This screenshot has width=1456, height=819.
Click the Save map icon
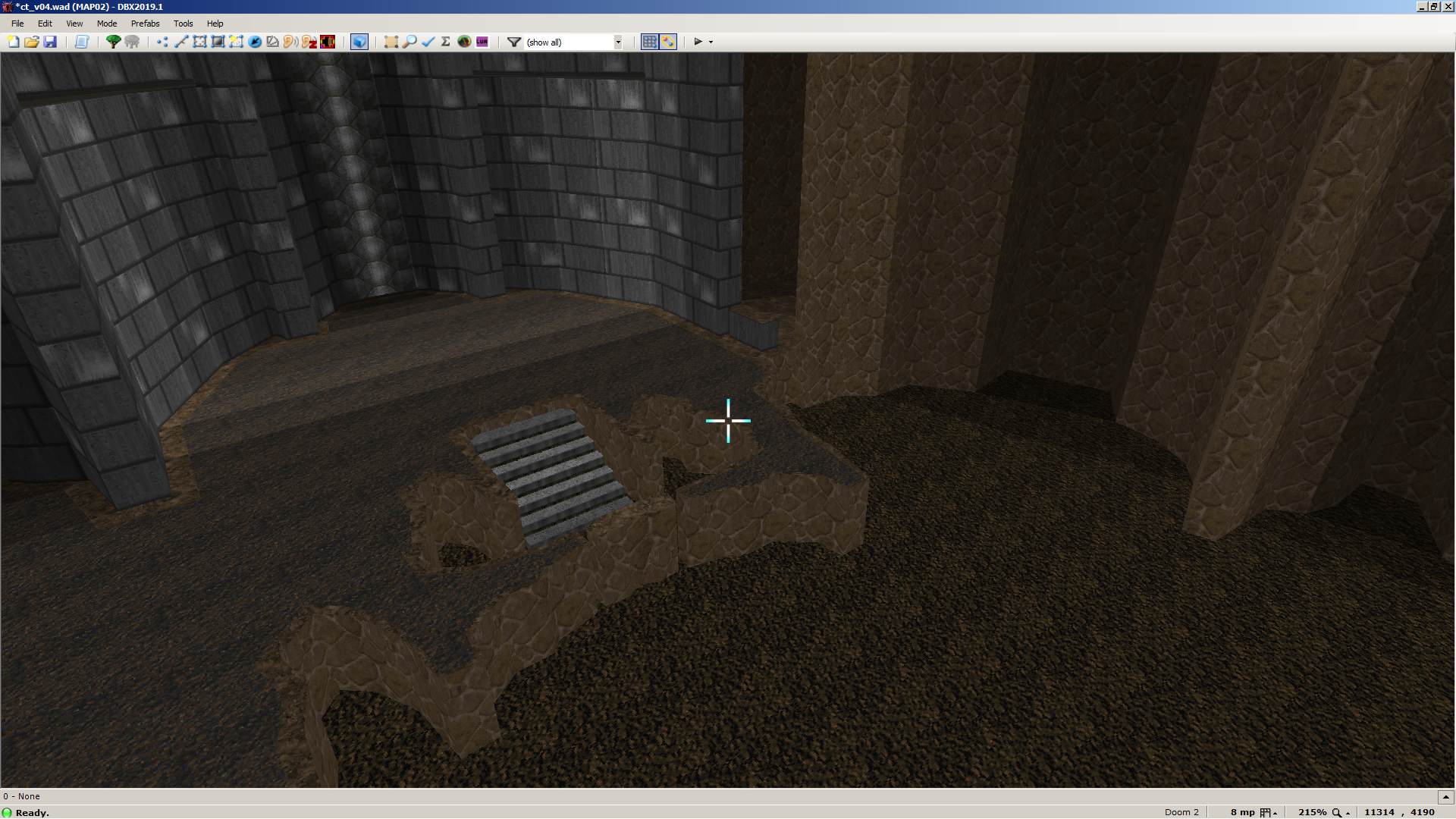click(50, 42)
